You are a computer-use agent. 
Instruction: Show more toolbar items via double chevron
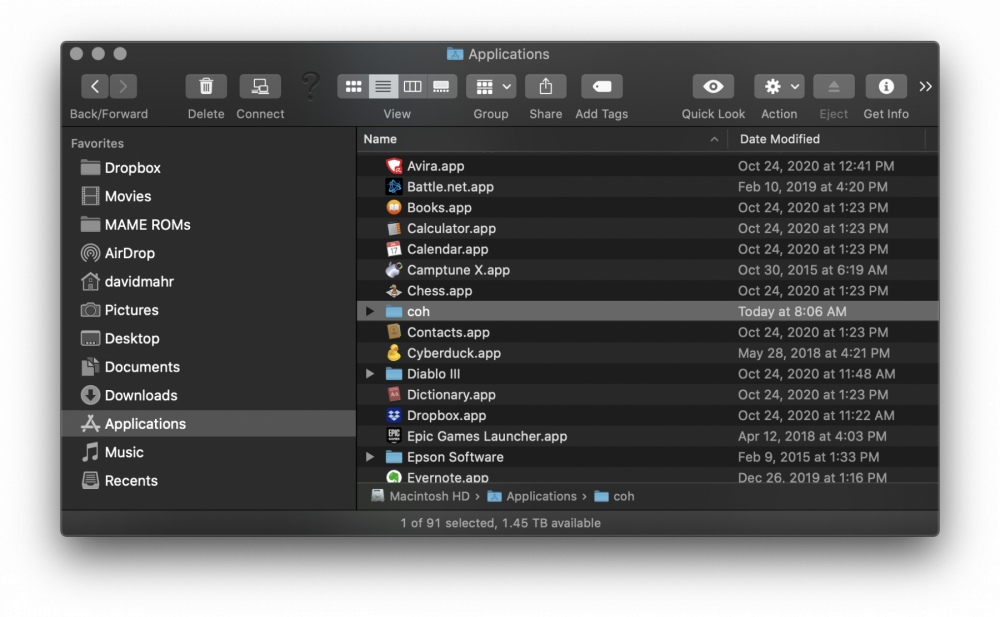(x=925, y=87)
